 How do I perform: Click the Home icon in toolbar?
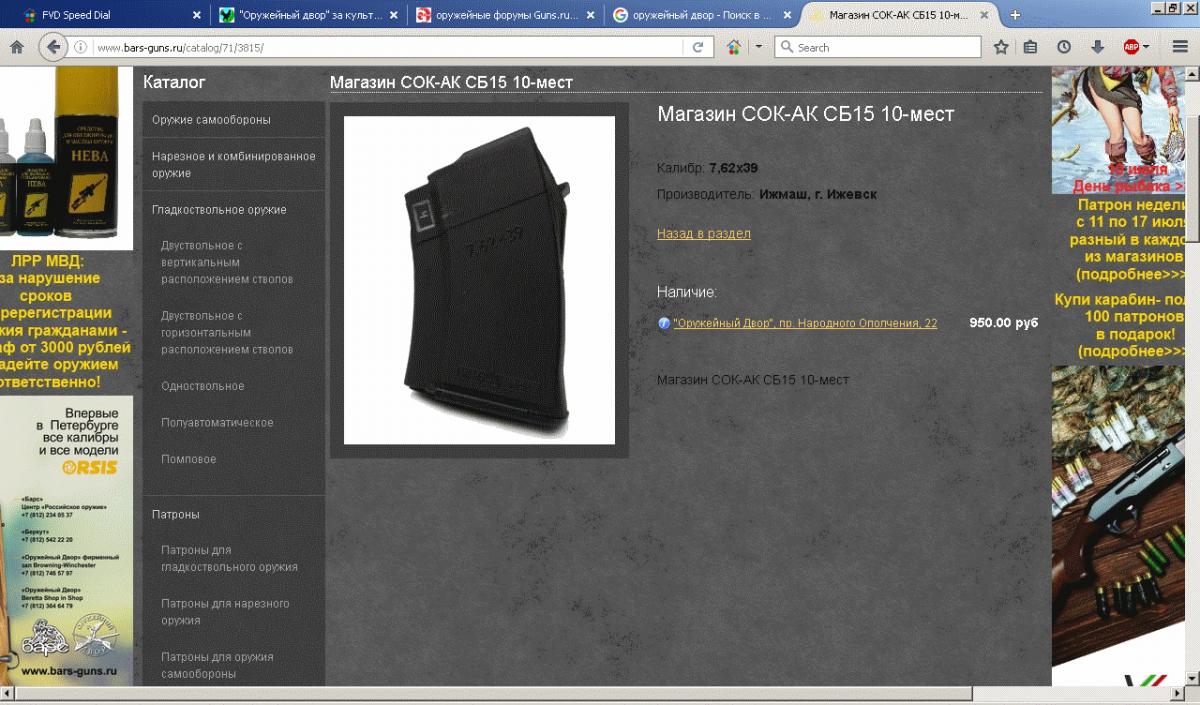17,47
